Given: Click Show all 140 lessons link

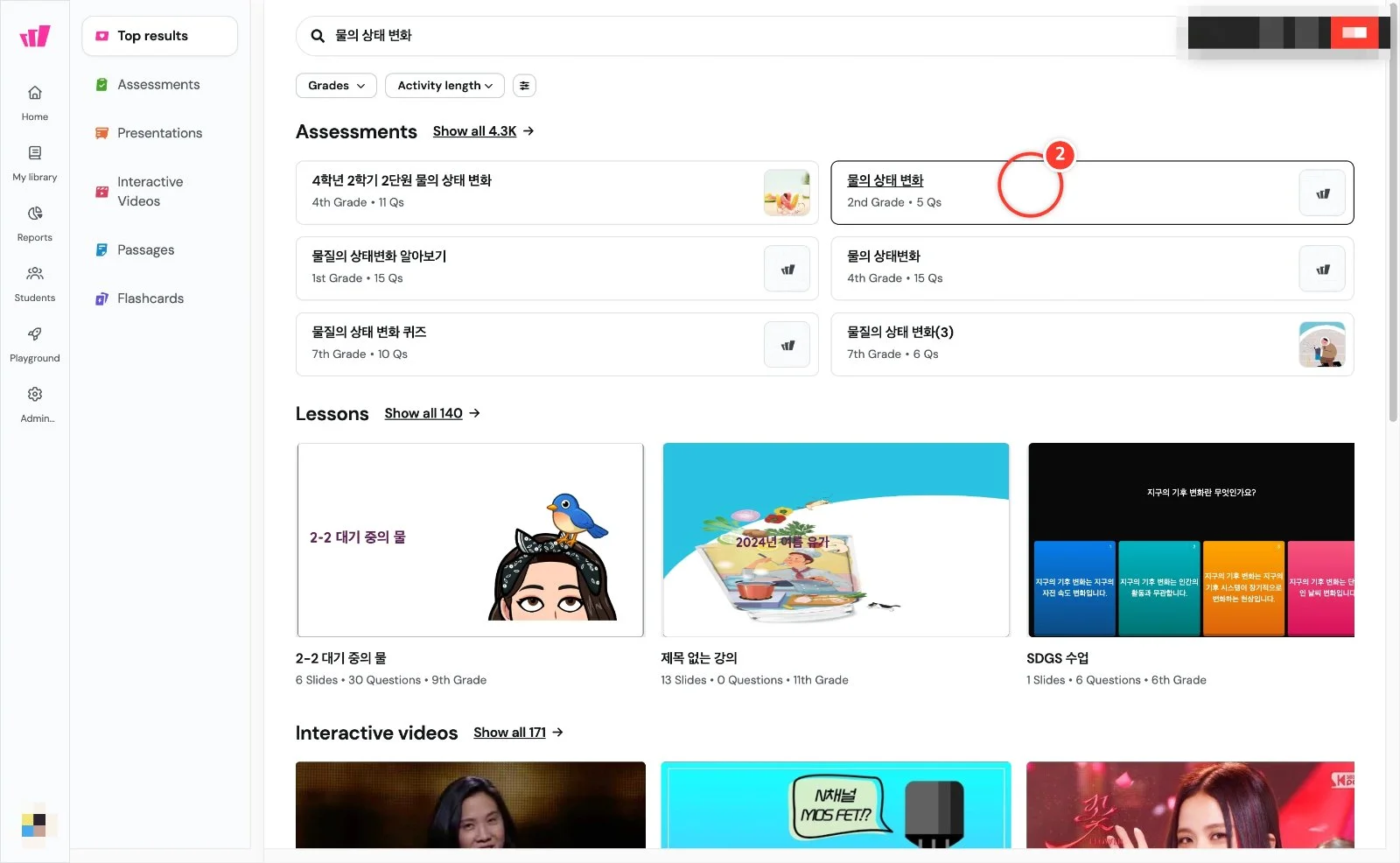Looking at the screenshot, I should [423, 413].
